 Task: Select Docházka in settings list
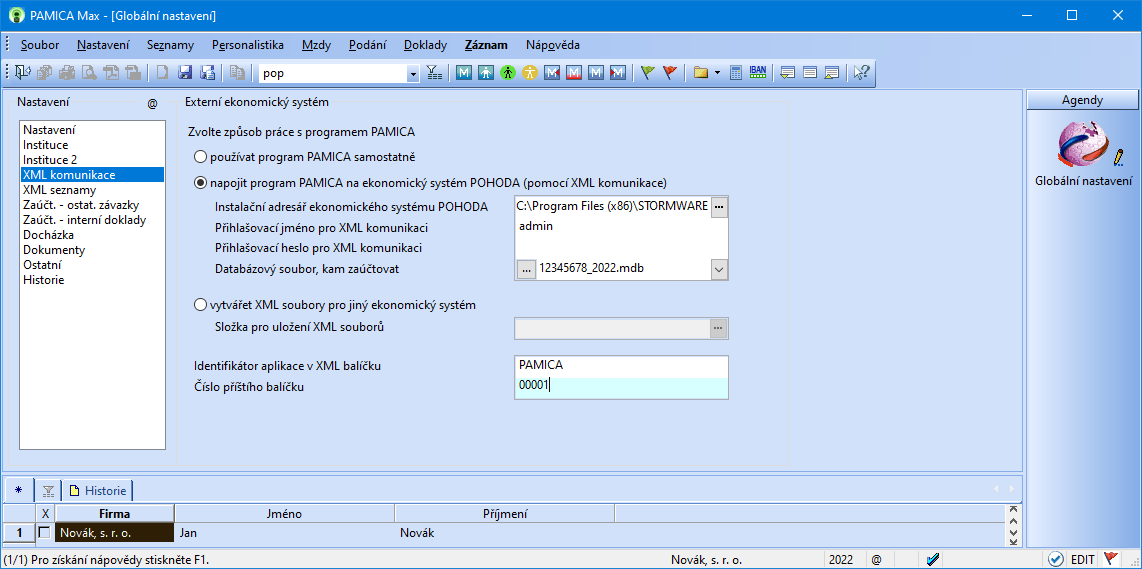48,235
